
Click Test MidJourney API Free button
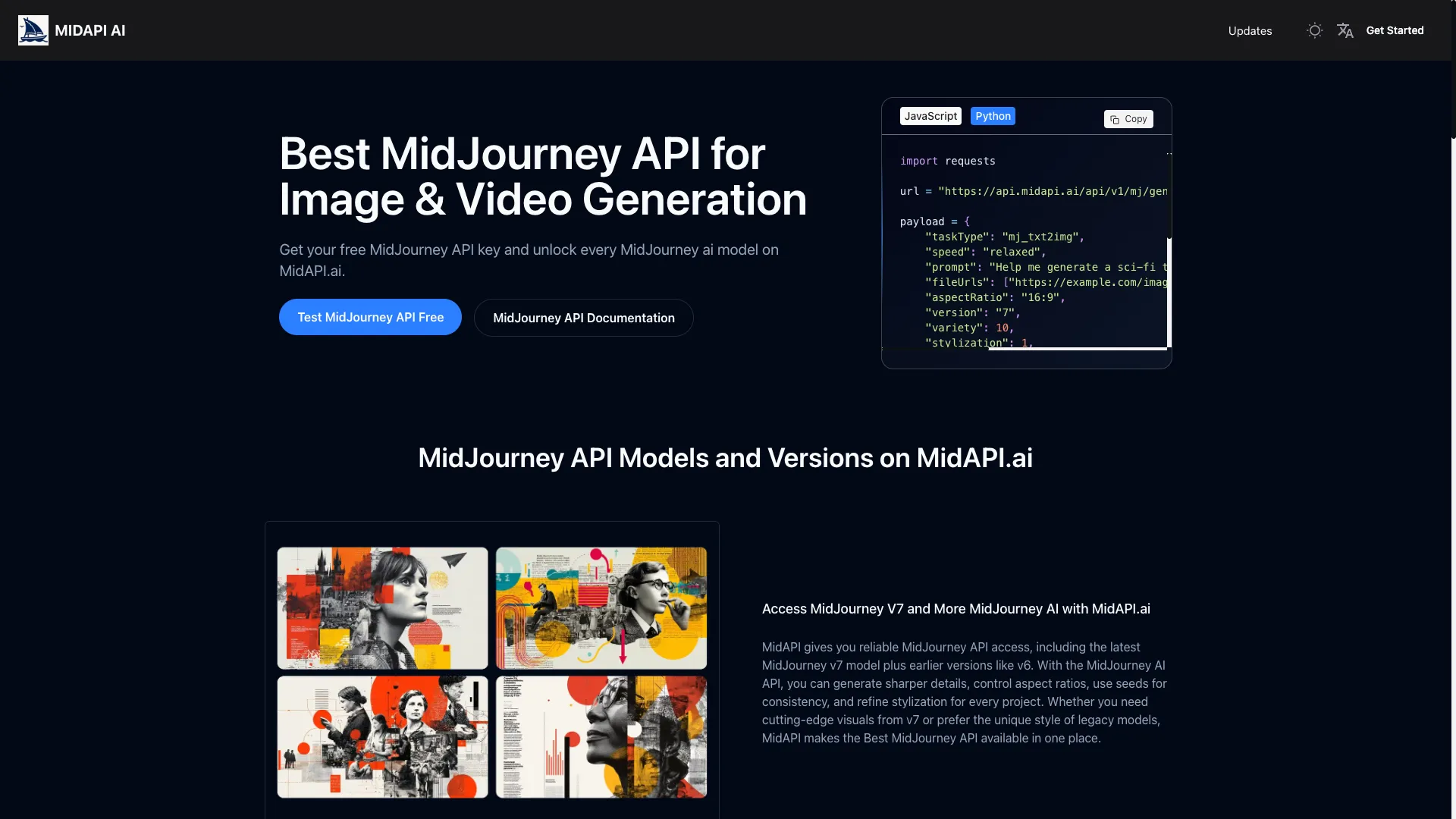370,317
